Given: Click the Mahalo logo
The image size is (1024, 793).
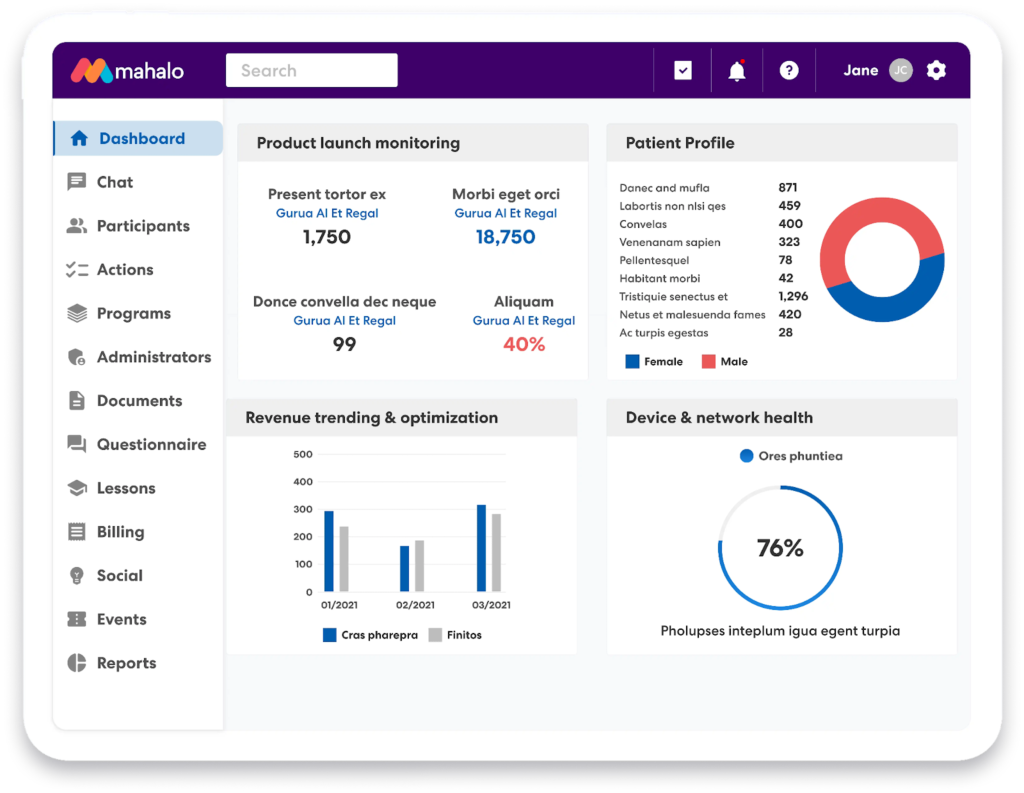Looking at the screenshot, I should [x=128, y=71].
